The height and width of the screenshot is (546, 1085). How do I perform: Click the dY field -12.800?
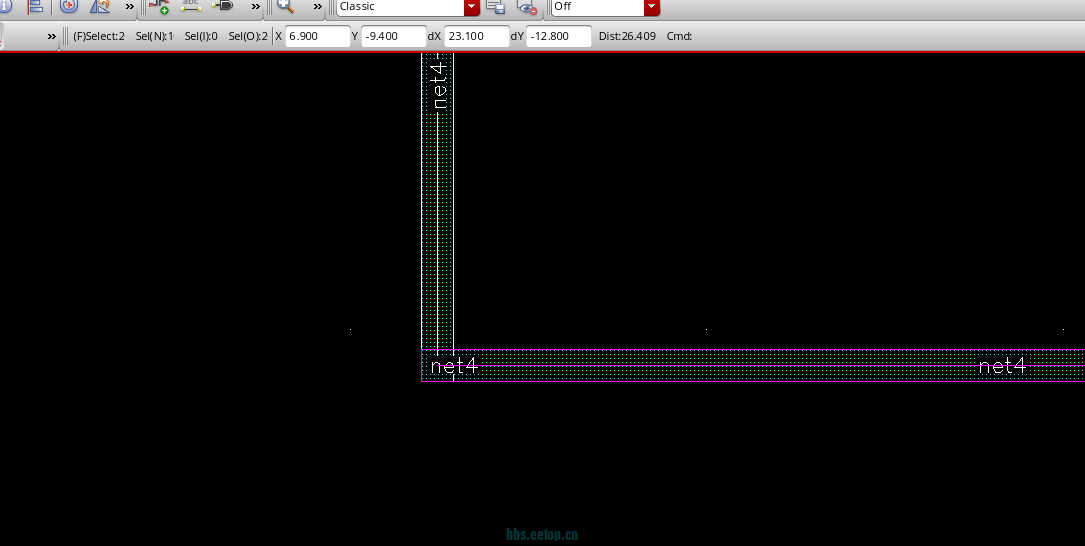(559, 36)
